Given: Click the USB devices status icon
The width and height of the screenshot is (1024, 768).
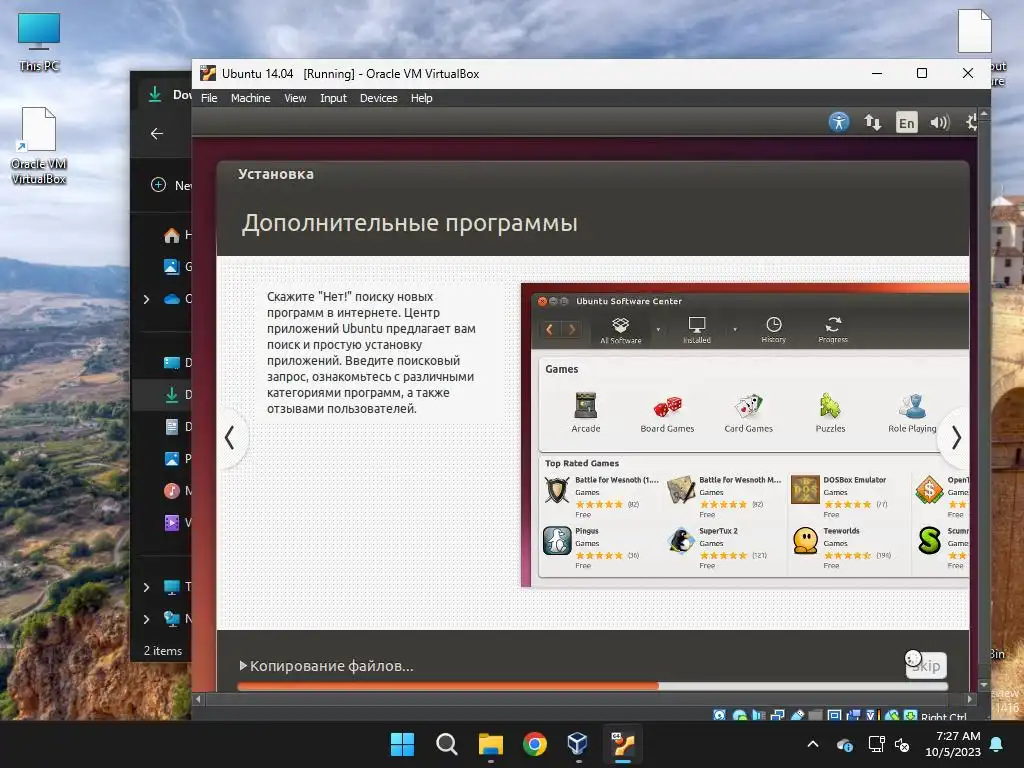Looking at the screenshot, I should pyautogui.click(x=797, y=715).
